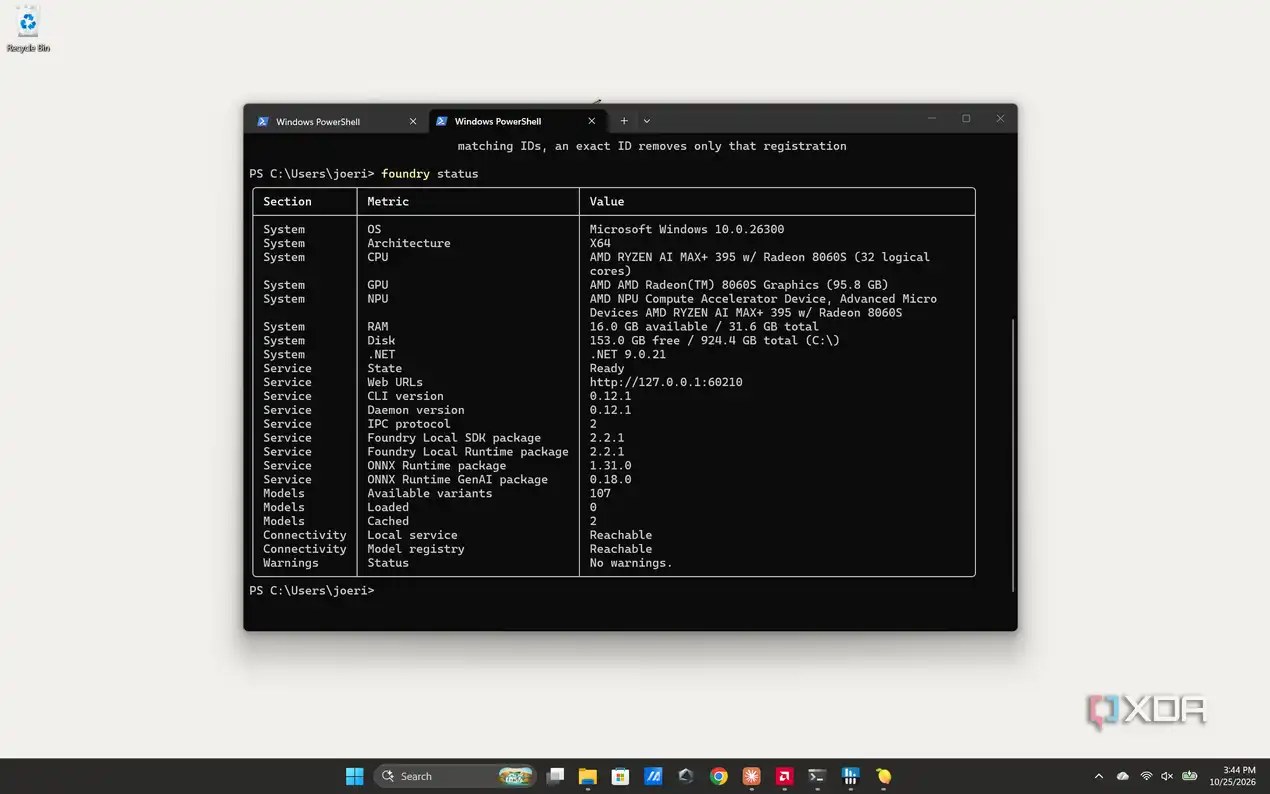
Task: Click '1.31.0' ONNX Runtime package value
Action: (610, 466)
